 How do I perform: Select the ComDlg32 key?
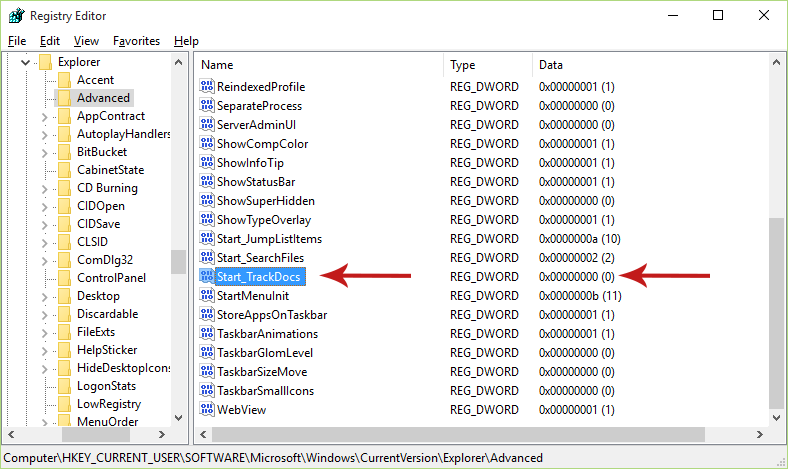[105, 260]
